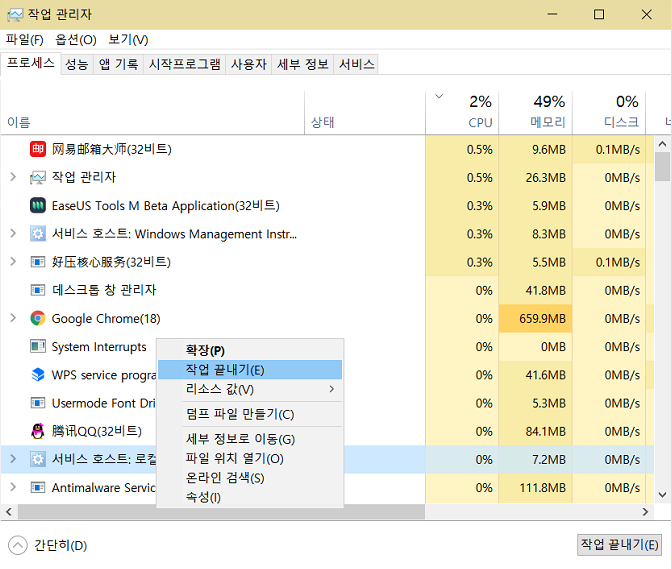Click the System Interrupts icon
Screen dimensions: 672x569
(38, 346)
